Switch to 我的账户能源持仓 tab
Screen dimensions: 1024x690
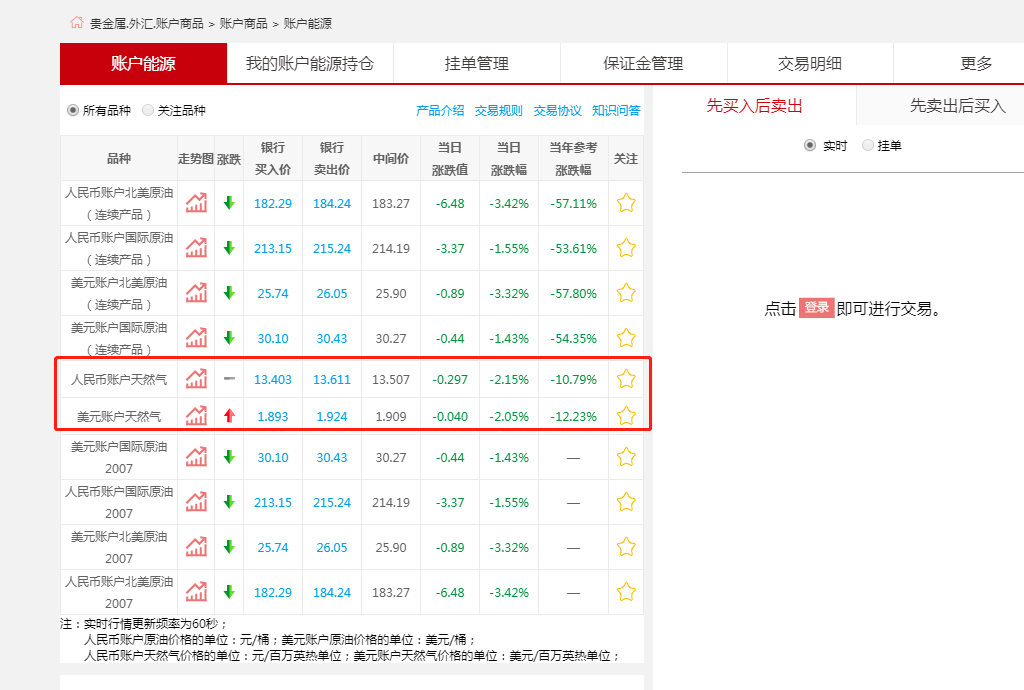coord(310,64)
